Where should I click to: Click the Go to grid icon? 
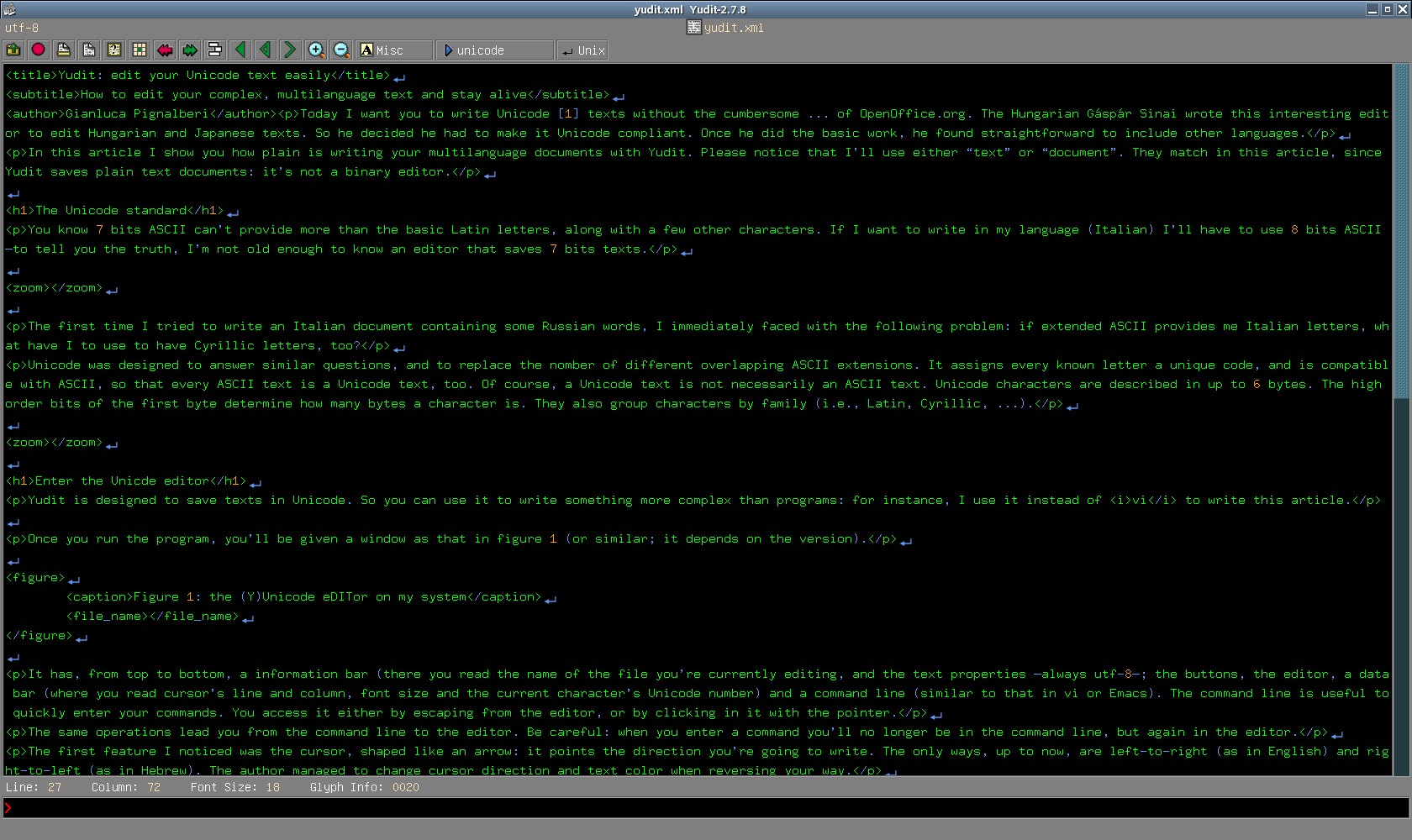140,50
